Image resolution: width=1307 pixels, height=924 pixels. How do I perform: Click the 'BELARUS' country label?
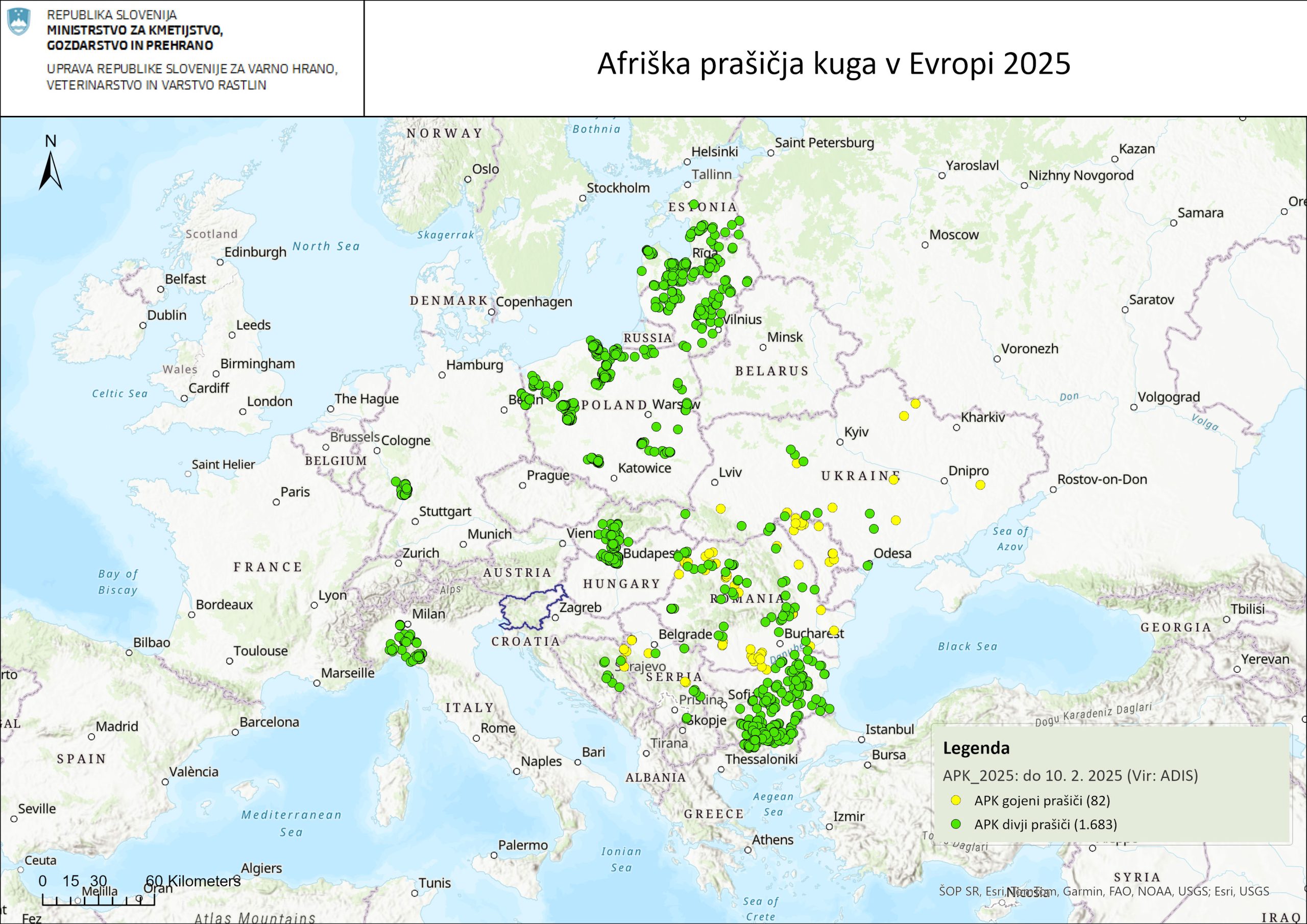[x=772, y=371]
